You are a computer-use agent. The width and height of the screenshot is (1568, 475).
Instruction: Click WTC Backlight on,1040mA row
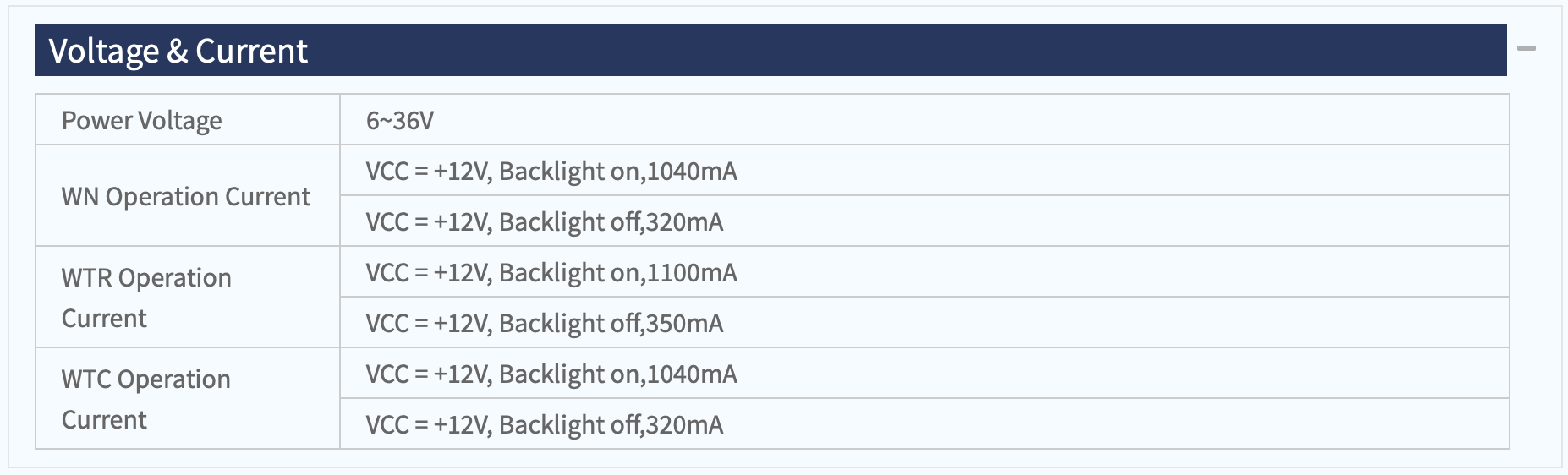click(924, 374)
